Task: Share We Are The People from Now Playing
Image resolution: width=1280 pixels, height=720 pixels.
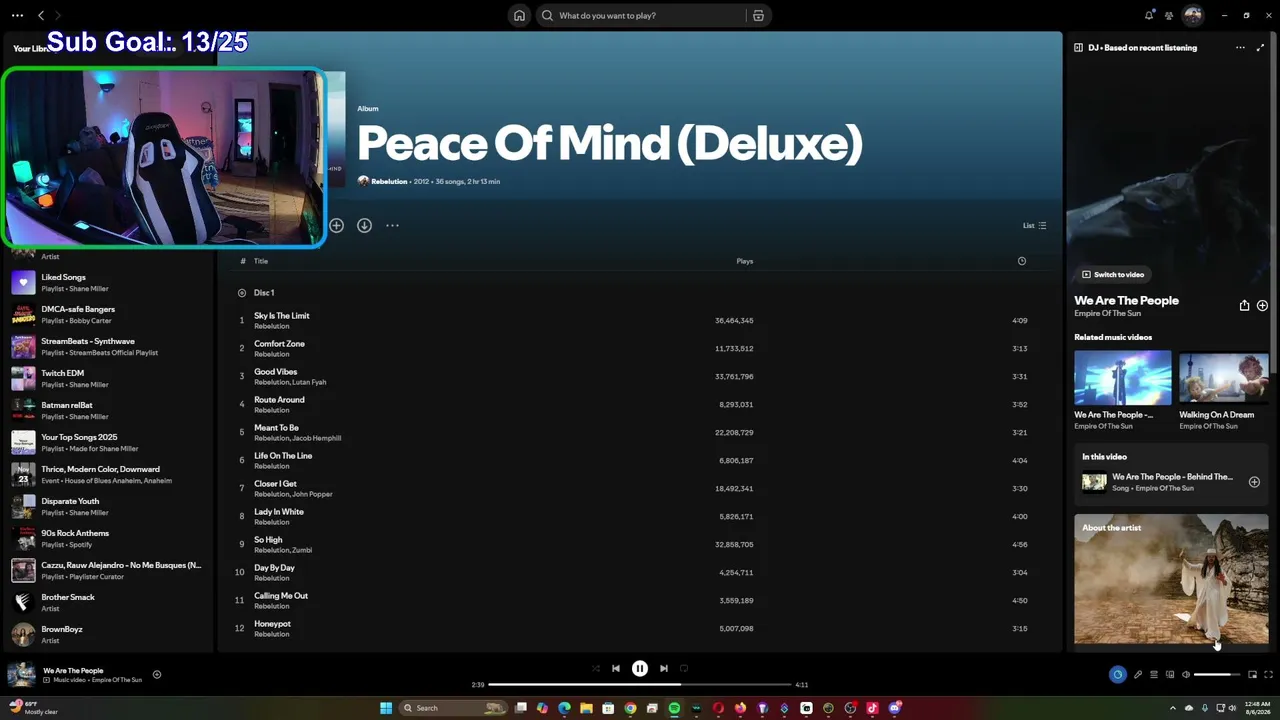Action: pos(1244,306)
